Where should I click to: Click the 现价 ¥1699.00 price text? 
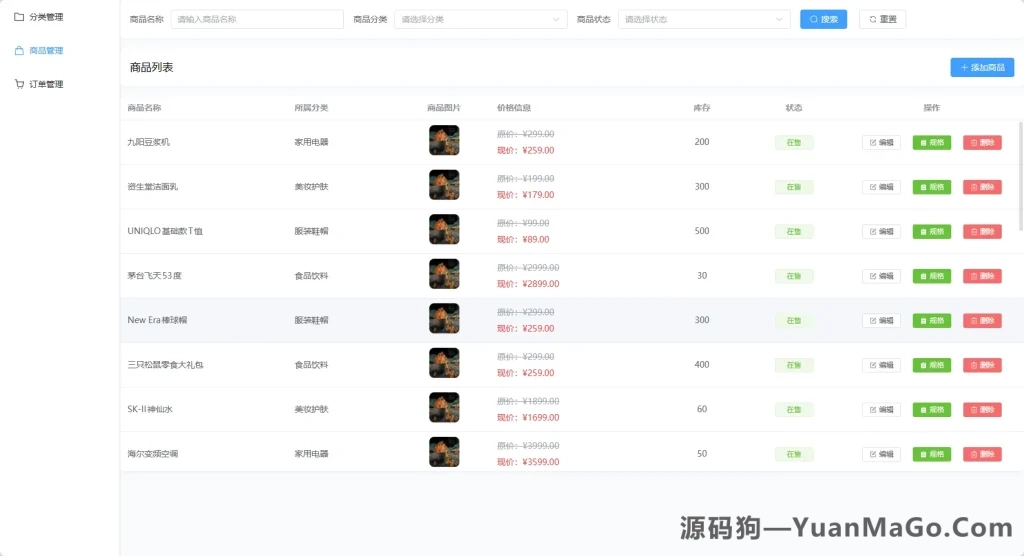click(x=528, y=417)
